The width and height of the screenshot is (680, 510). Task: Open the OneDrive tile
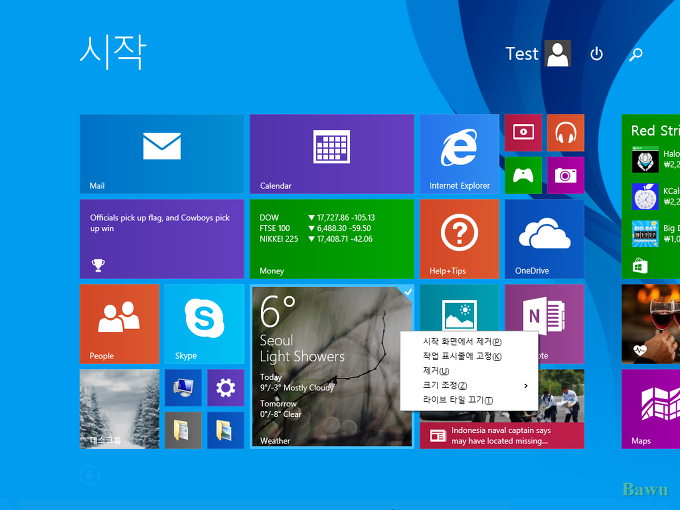[x=544, y=239]
